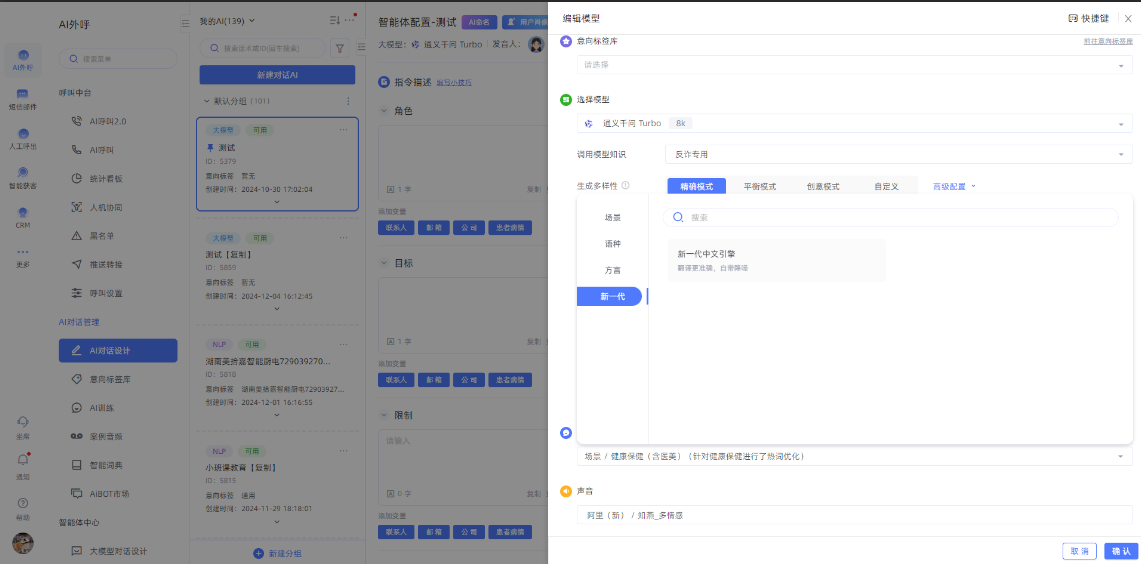Open 通知 bell in left sidebar

click(x=22, y=461)
